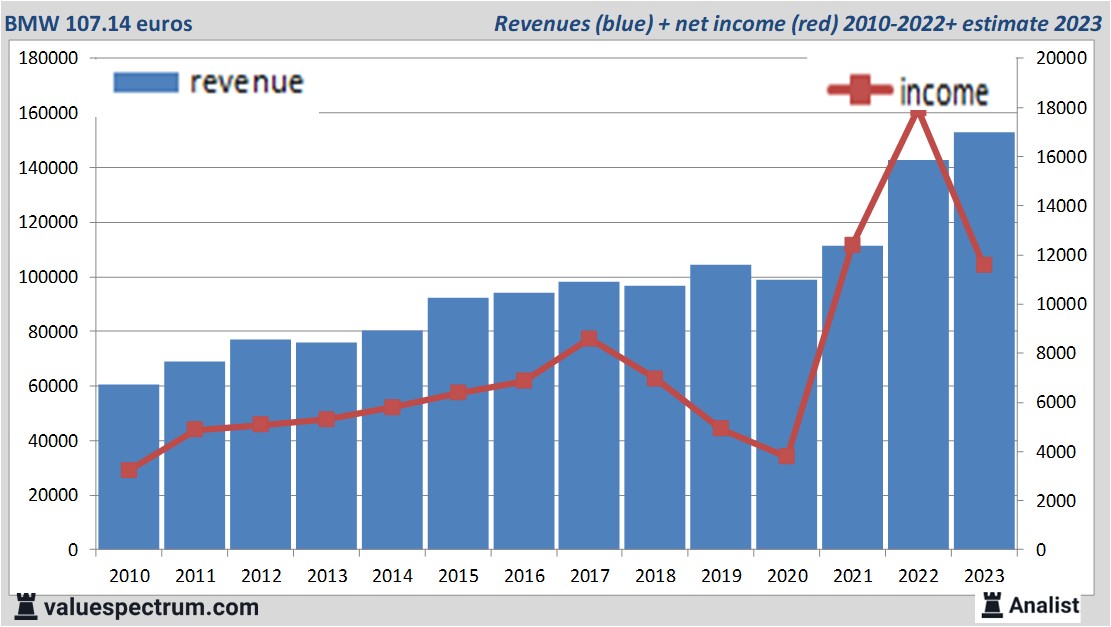The width and height of the screenshot is (1111, 627).
Task: Select the 2014 revenue bar
Action: click(393, 440)
